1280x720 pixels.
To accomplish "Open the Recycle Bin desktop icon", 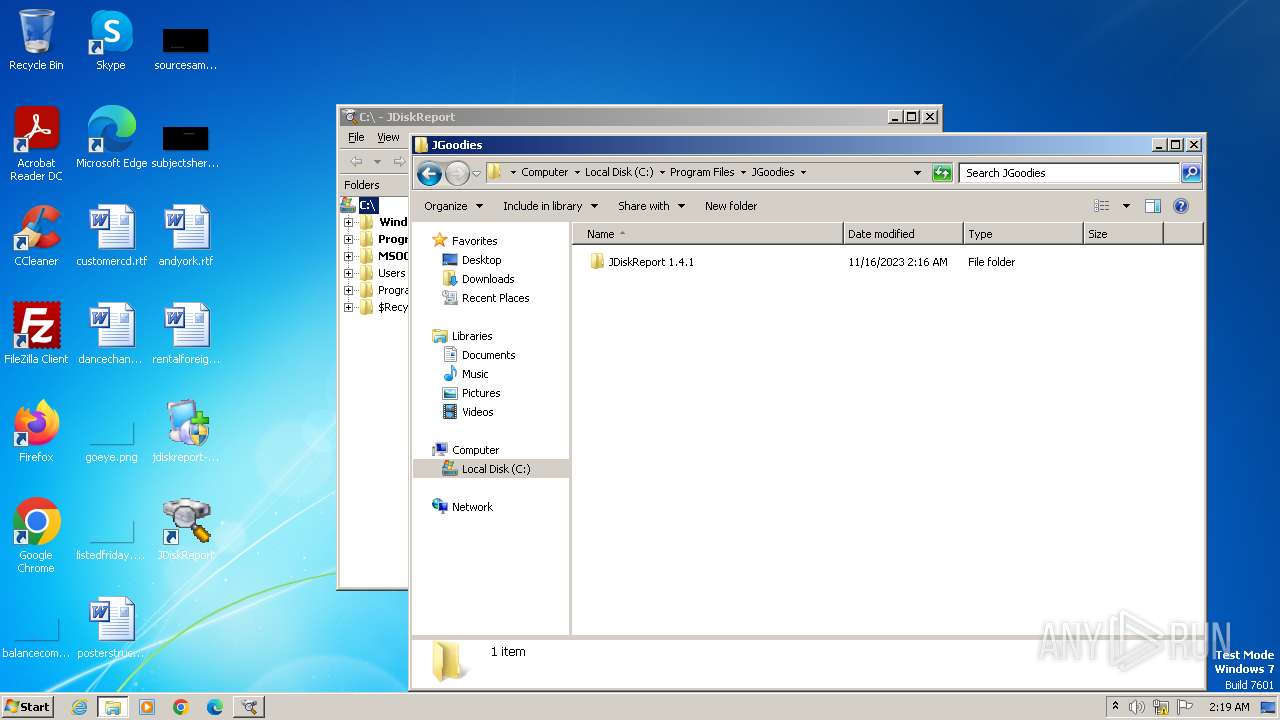I will (36, 40).
